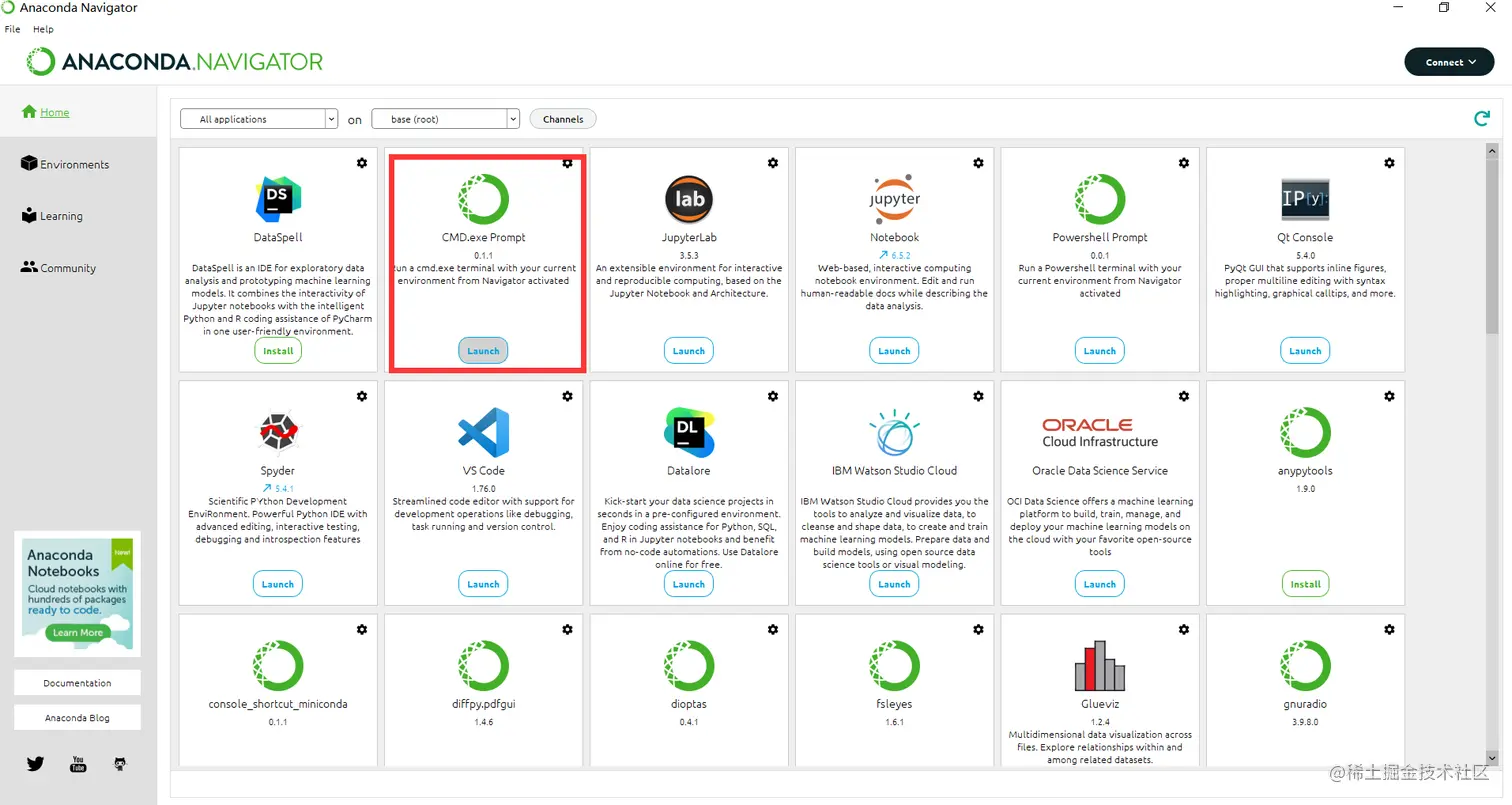Screen dimensions: 1512x805
Task: Launch Qt Console
Action: click(x=1305, y=351)
